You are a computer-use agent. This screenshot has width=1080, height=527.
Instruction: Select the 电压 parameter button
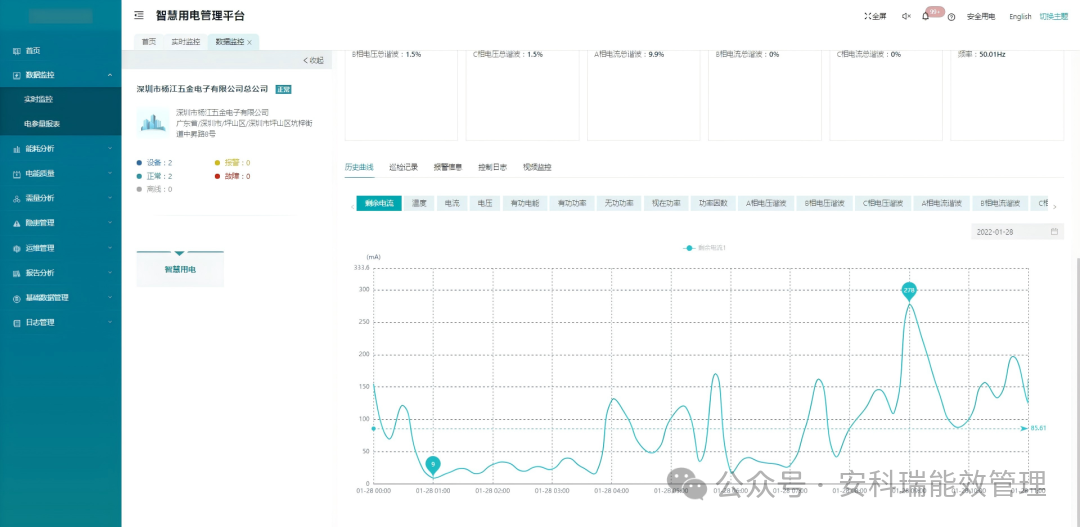tap(485, 203)
